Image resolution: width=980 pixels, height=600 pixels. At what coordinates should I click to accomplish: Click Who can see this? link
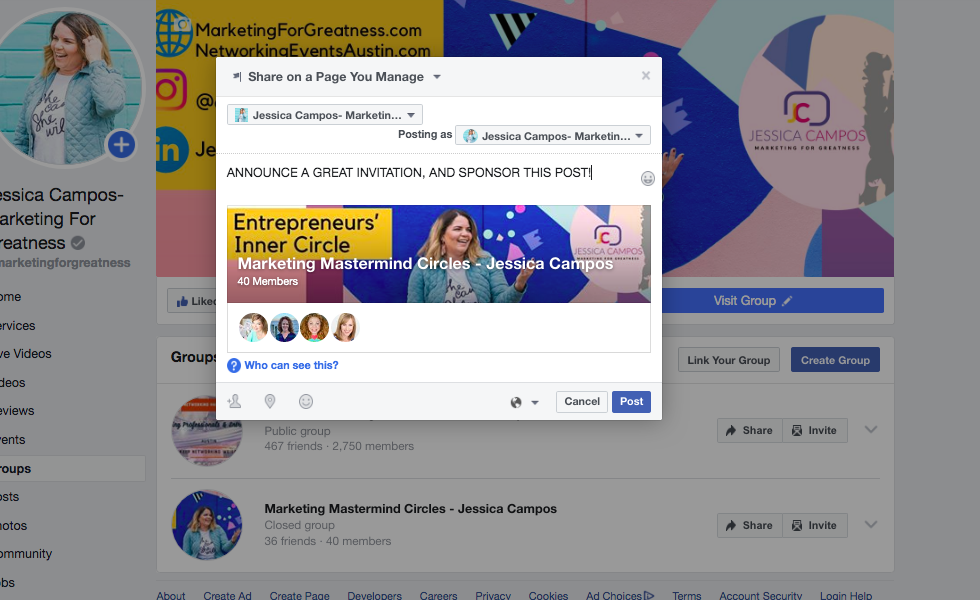click(x=291, y=365)
